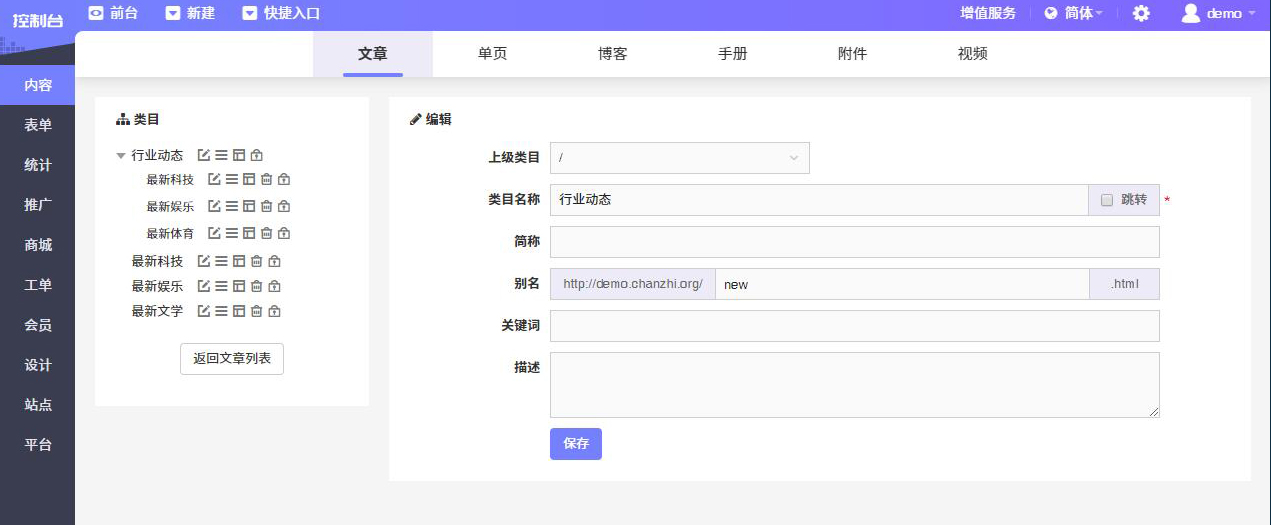Open the 上级类目 parent category dropdown

point(680,158)
